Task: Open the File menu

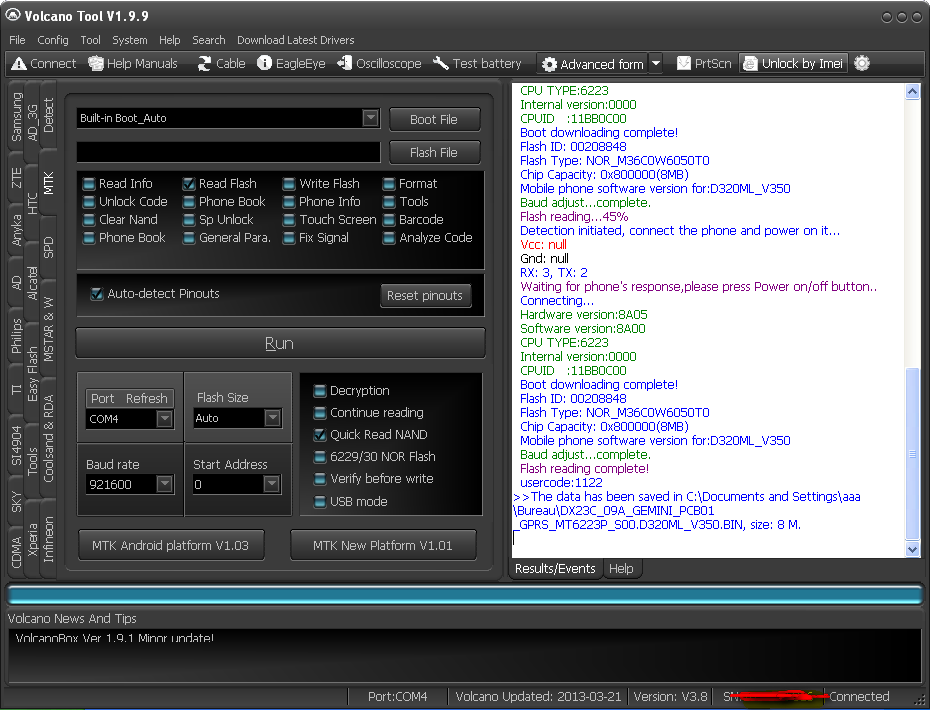Action: pos(17,40)
